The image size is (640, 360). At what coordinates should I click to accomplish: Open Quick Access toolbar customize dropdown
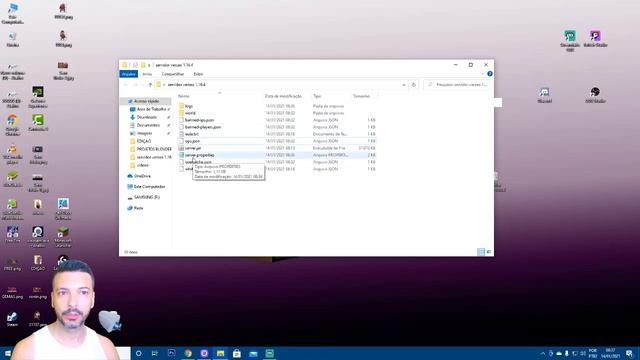149,65
